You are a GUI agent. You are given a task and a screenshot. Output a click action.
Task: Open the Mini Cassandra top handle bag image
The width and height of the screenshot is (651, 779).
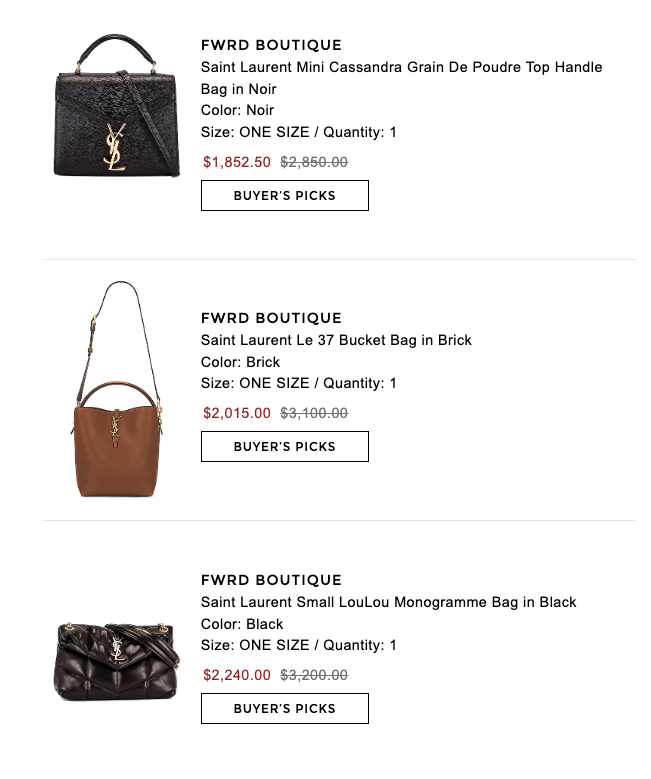(x=117, y=105)
